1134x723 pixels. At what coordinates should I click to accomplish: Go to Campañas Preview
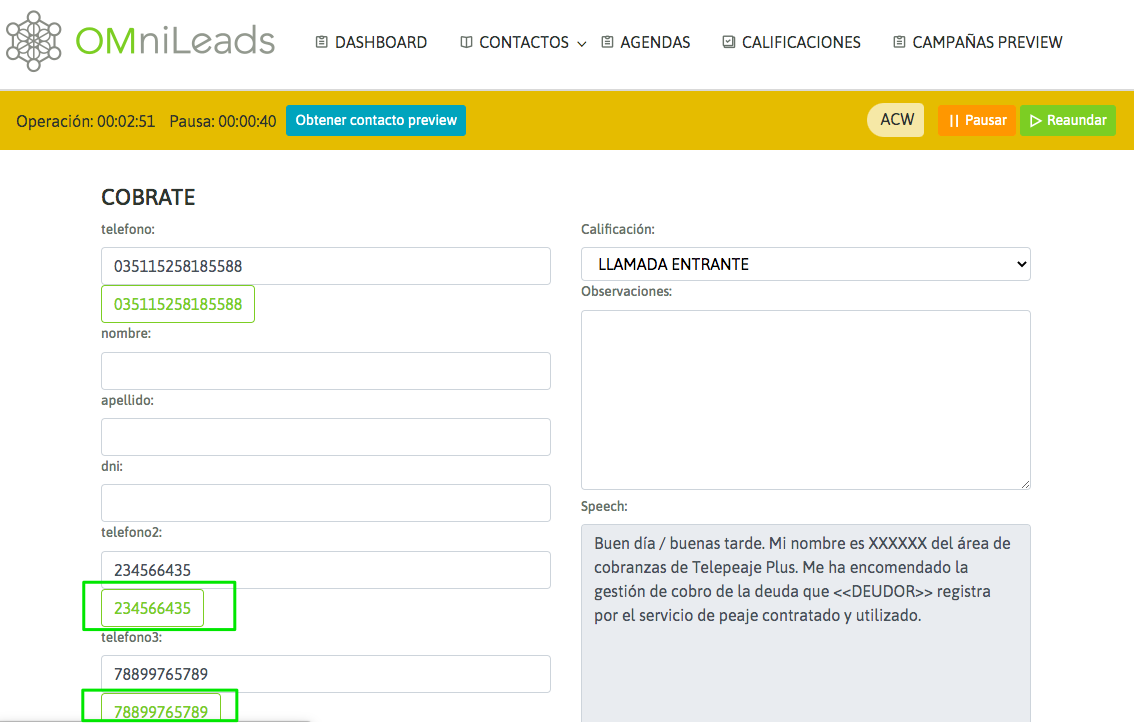coord(986,42)
